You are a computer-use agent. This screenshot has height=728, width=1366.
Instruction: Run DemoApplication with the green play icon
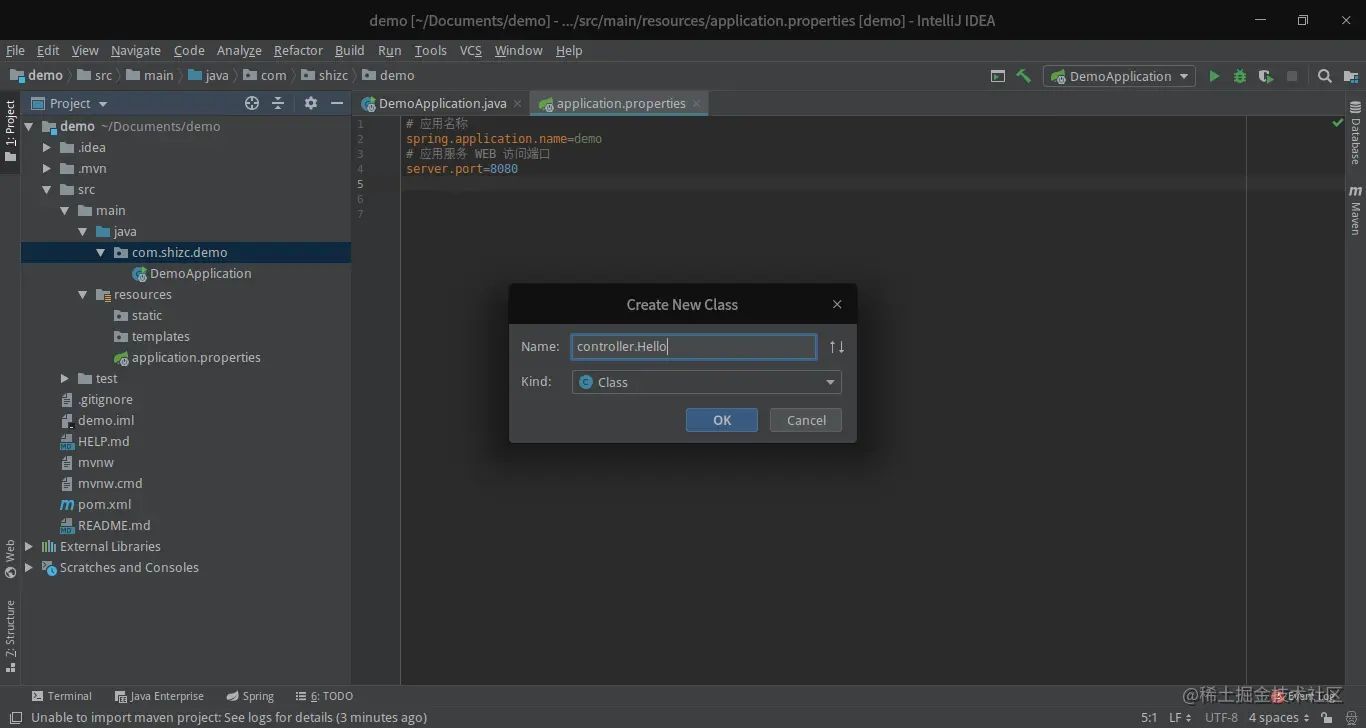coord(1214,76)
